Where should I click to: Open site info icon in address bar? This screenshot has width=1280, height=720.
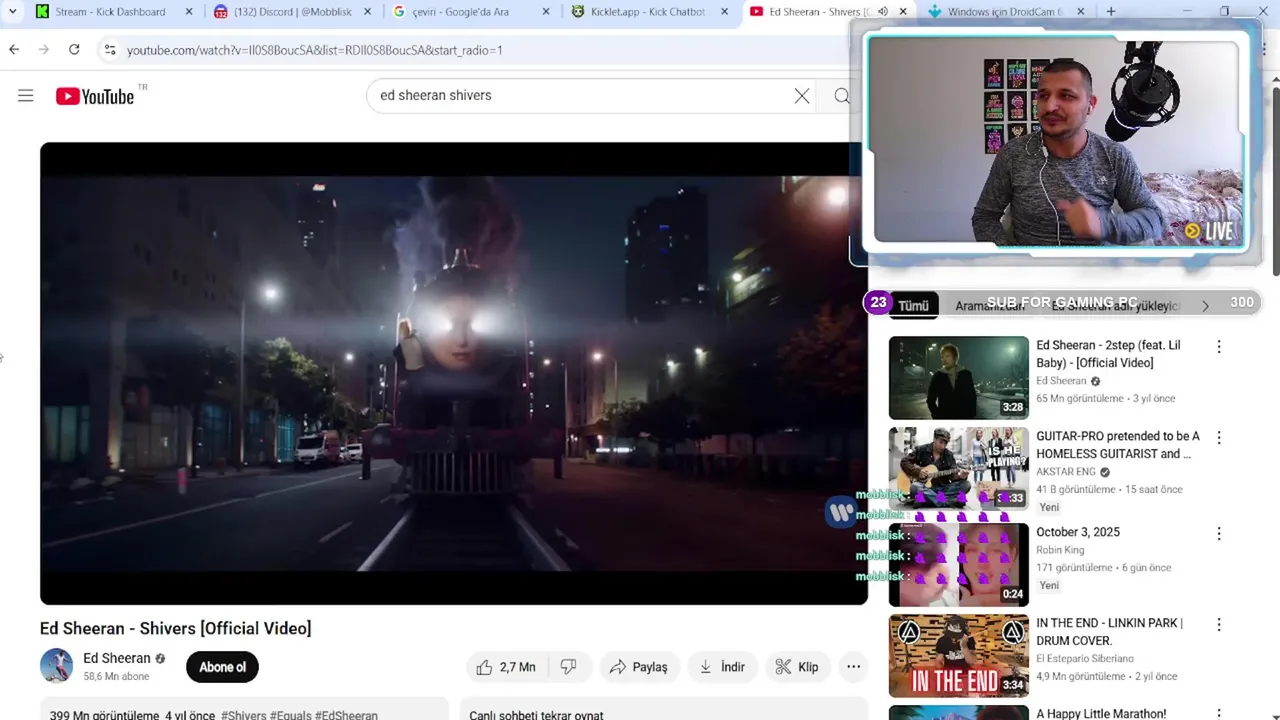pyautogui.click(x=110, y=49)
